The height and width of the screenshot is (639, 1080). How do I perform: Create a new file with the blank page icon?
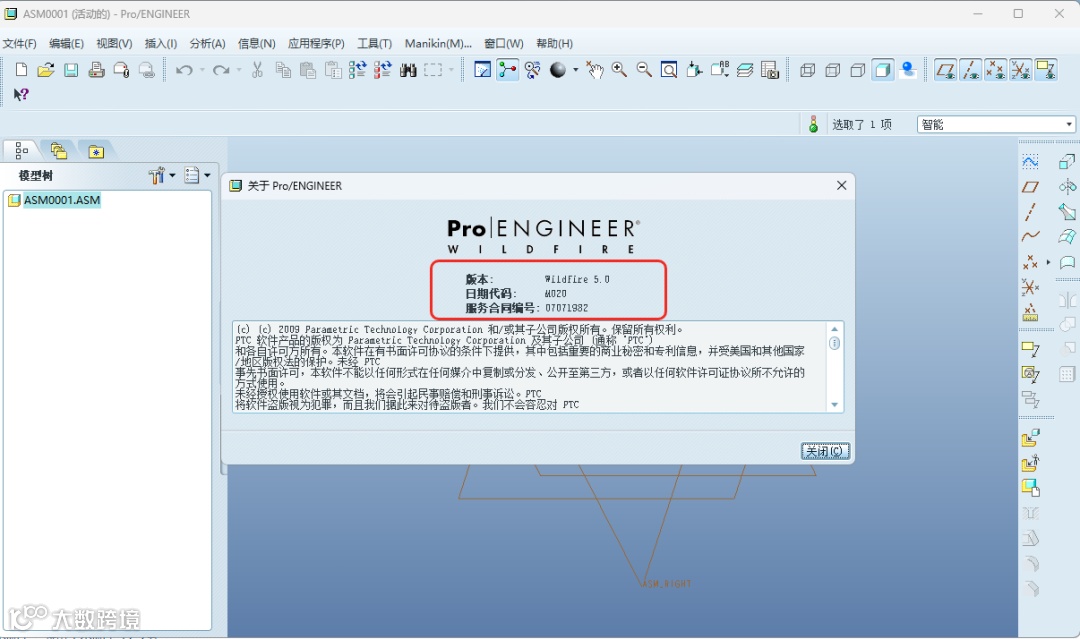tap(21, 70)
